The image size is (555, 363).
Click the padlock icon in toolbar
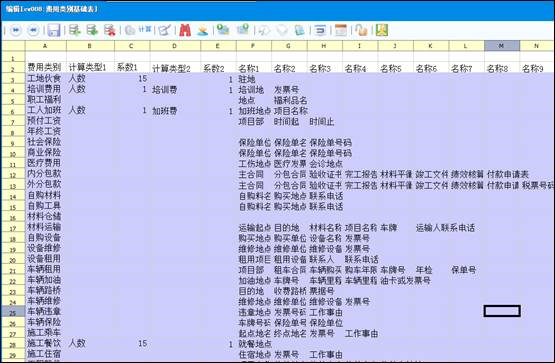361,30
